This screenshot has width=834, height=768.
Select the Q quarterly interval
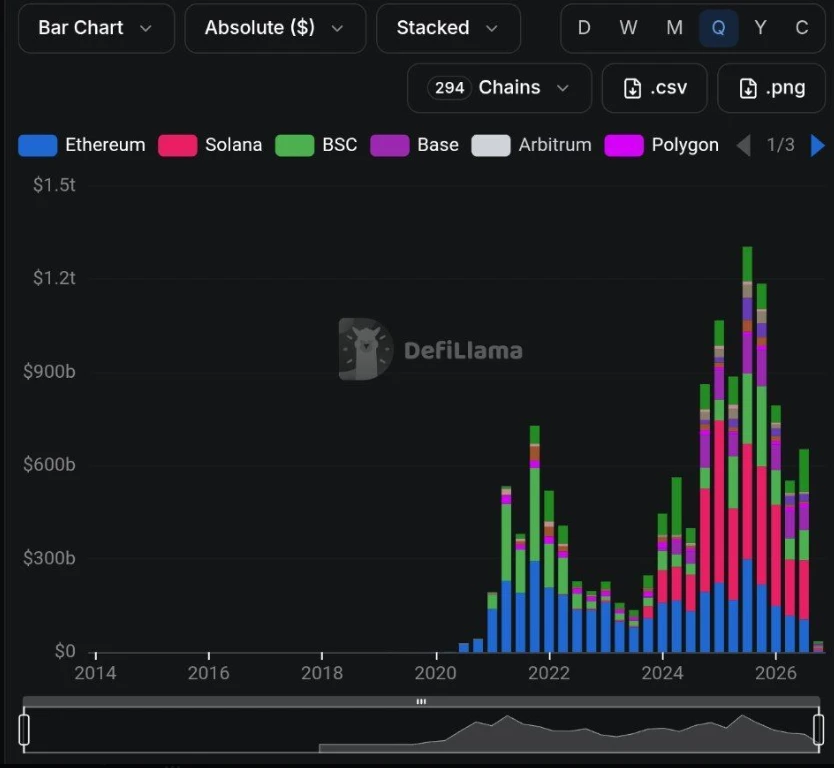tap(718, 28)
